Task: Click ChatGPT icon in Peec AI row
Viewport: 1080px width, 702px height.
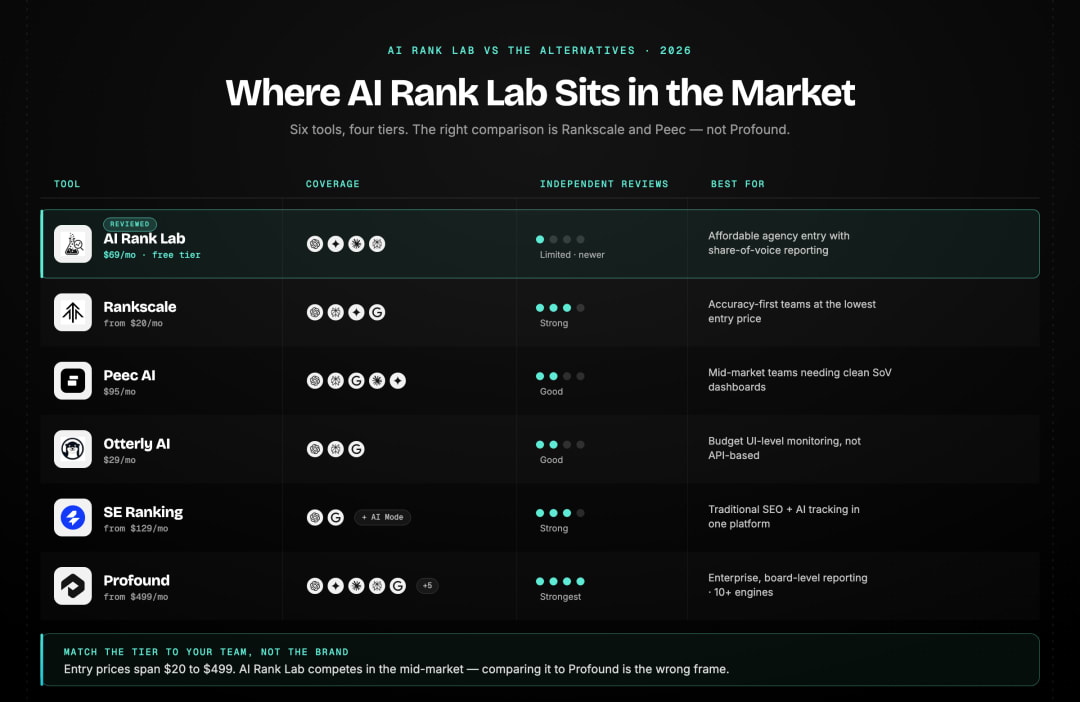Action: tap(315, 380)
